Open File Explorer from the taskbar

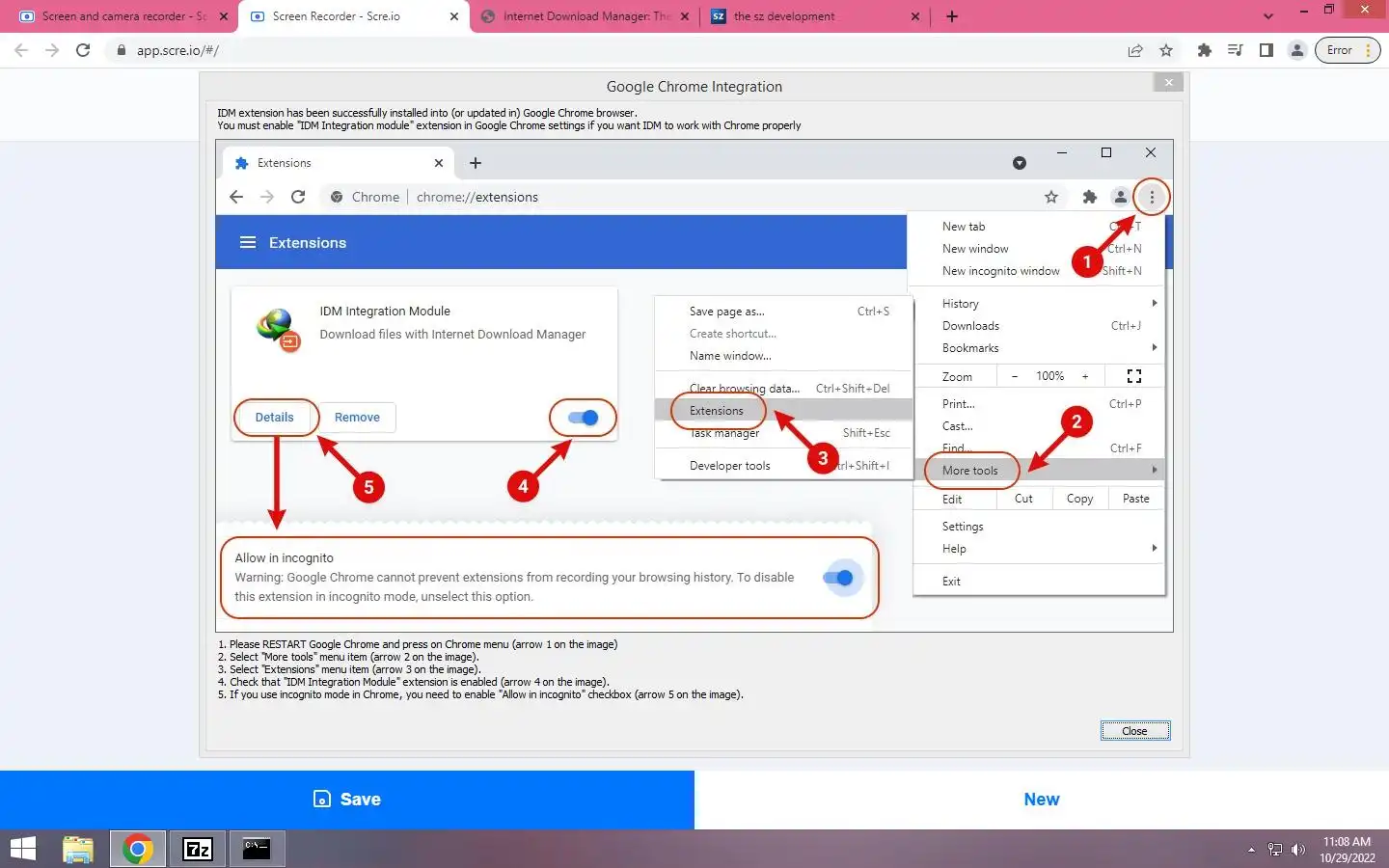pyautogui.click(x=78, y=850)
